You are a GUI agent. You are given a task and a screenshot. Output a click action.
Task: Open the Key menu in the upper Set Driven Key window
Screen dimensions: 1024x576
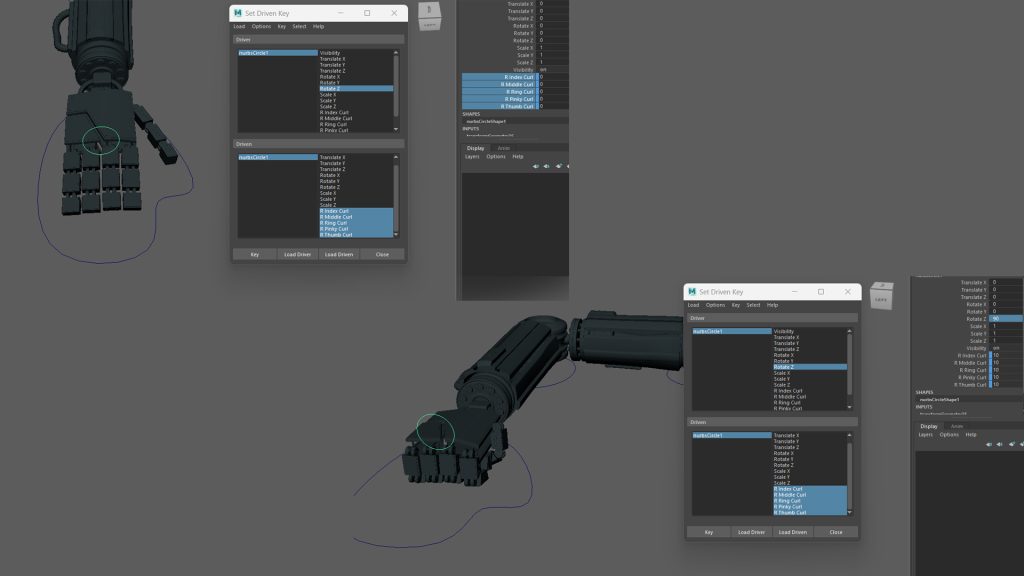click(x=281, y=27)
